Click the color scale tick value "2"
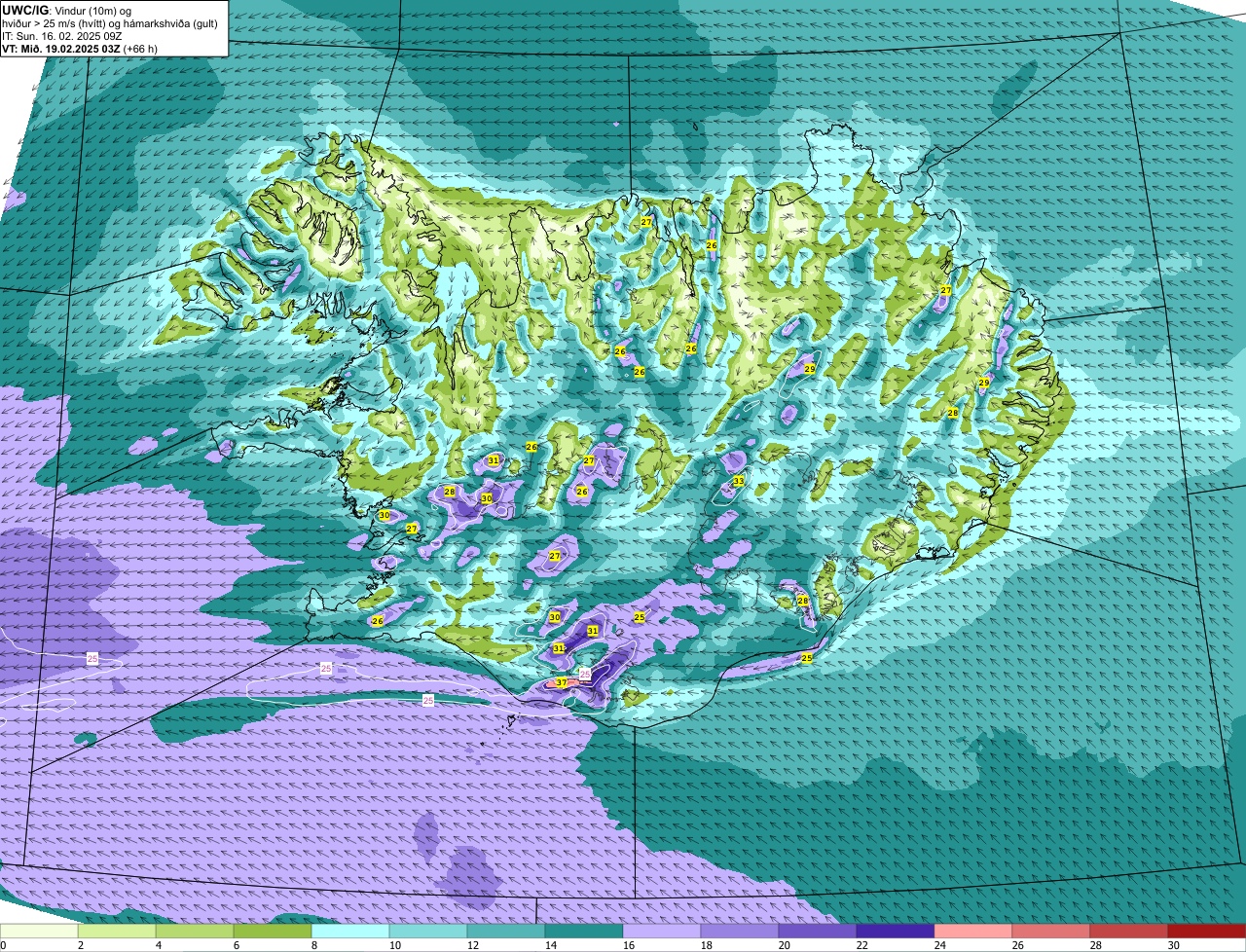This screenshot has width=1246, height=952. (80, 945)
